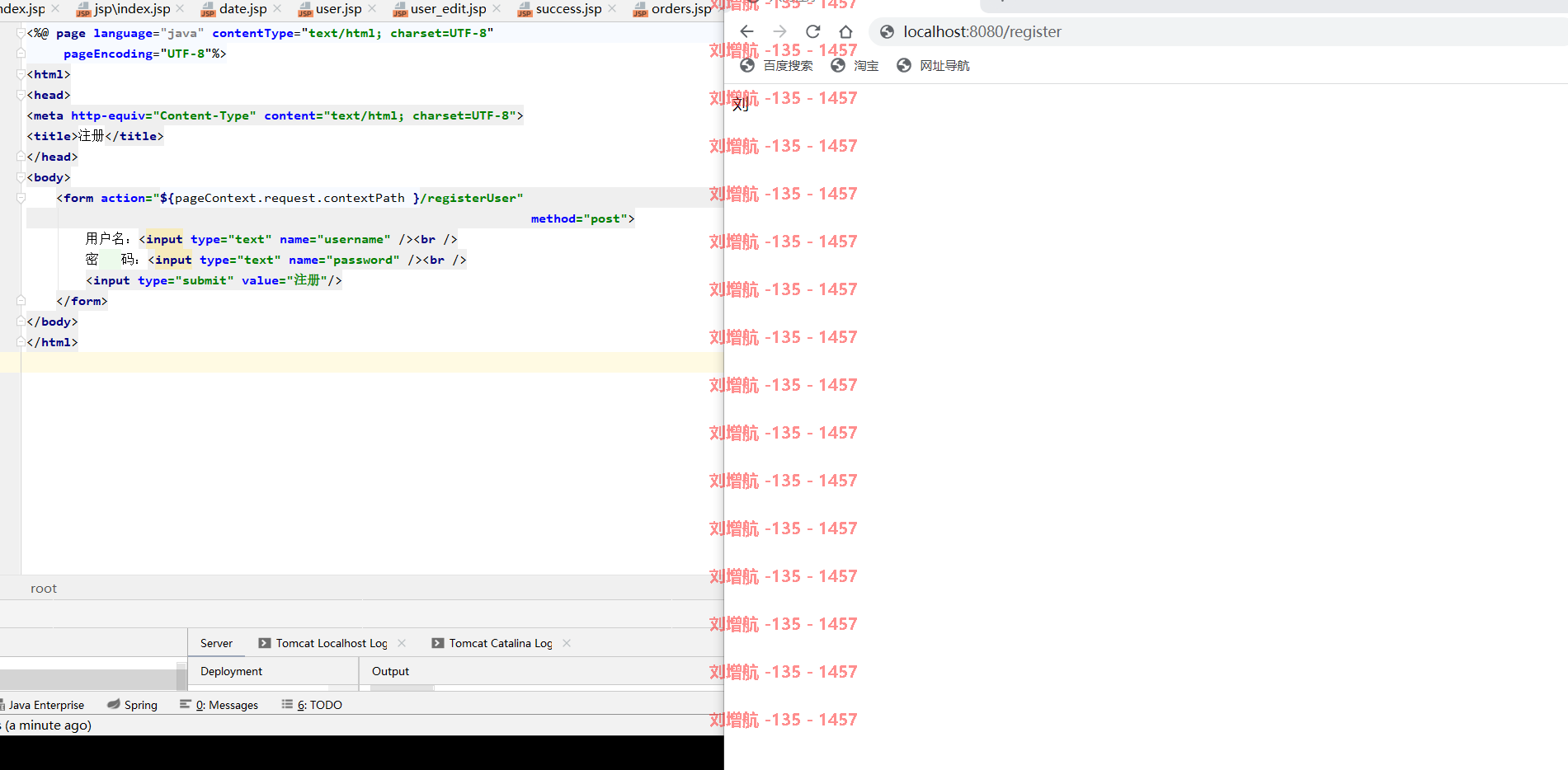Go forward in the browser
Screen dimensions: 1568x770
pos(779,31)
